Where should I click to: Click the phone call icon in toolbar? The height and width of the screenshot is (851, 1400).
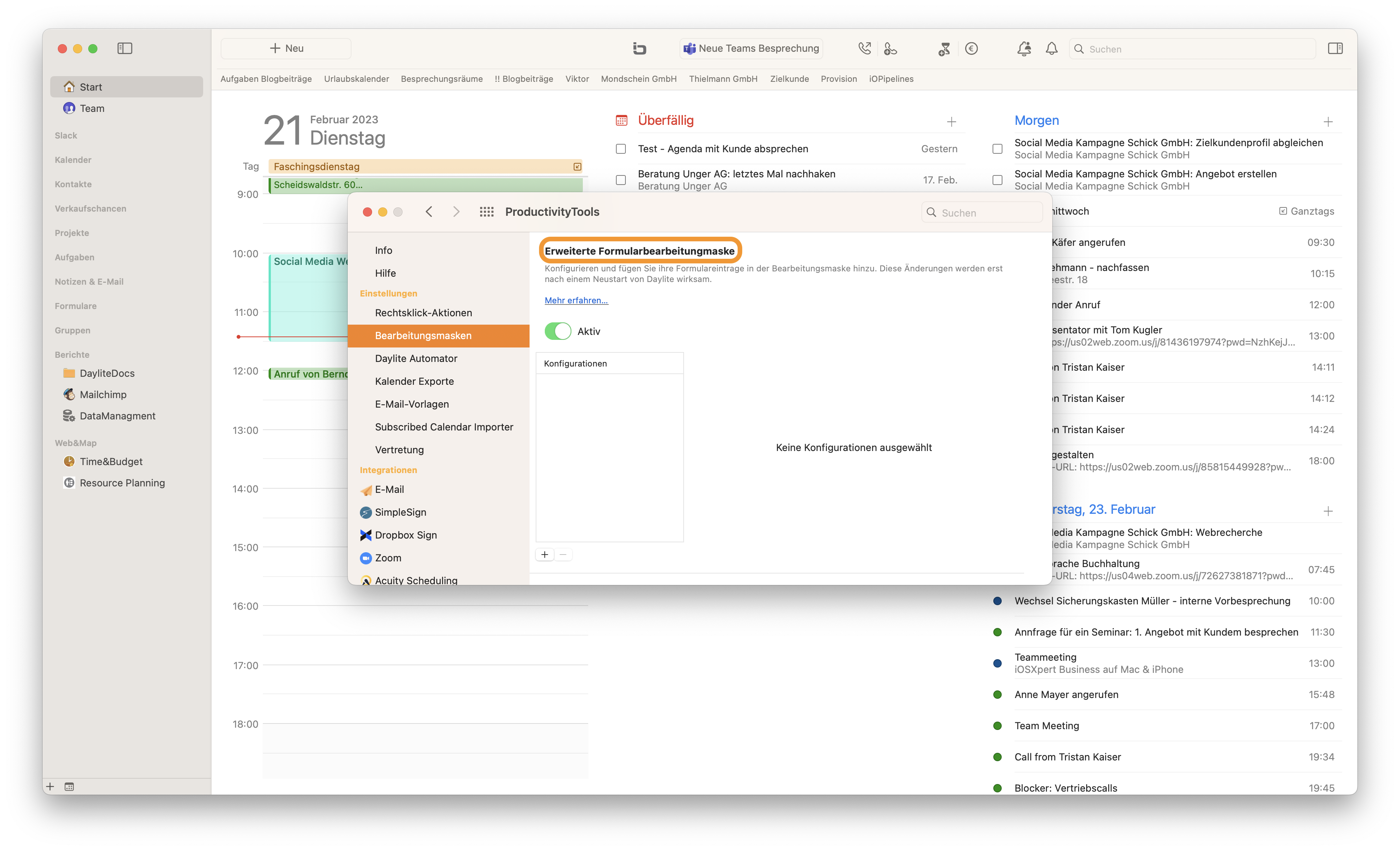864,48
